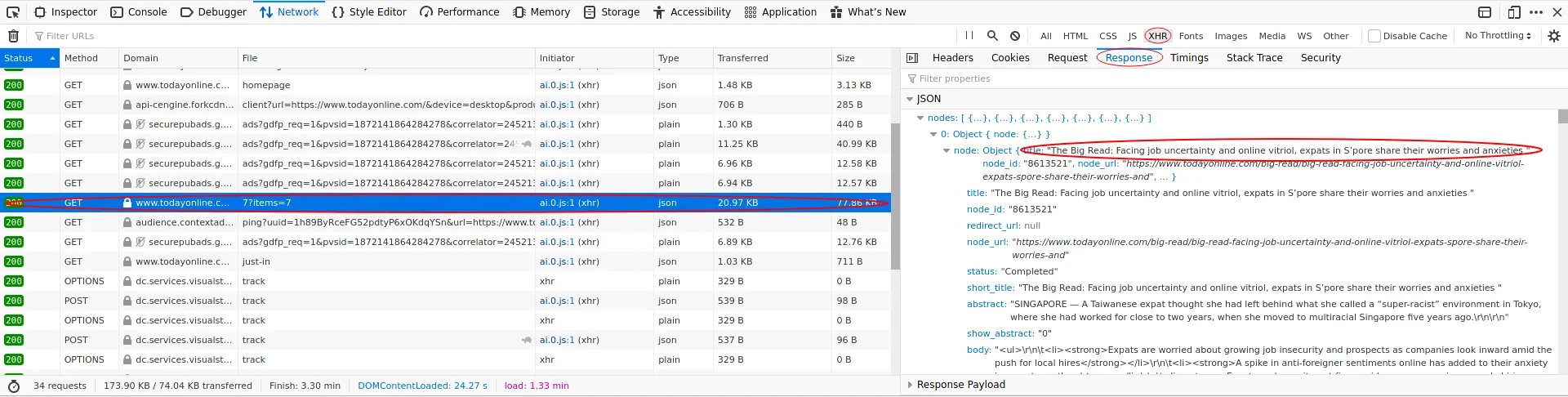The image size is (1568, 397).
Task: Switch to the Console panel
Action: [139, 12]
